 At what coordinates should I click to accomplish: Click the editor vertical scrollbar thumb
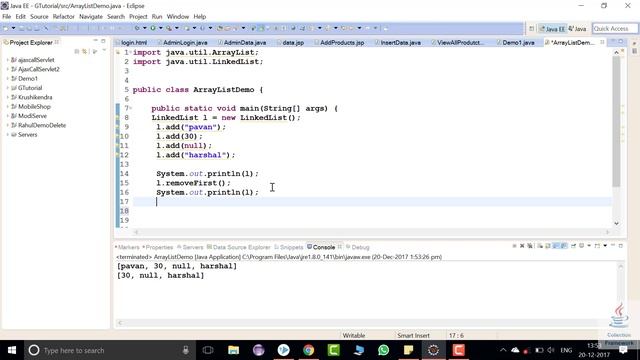(616, 122)
